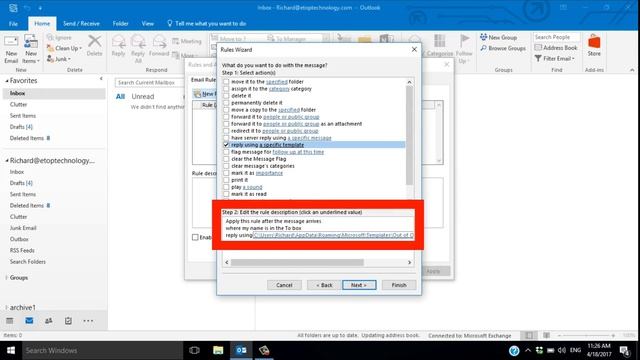Image resolution: width=640 pixels, height=360 pixels.
Task: Show Unread messages filter
Action: (x=142, y=96)
